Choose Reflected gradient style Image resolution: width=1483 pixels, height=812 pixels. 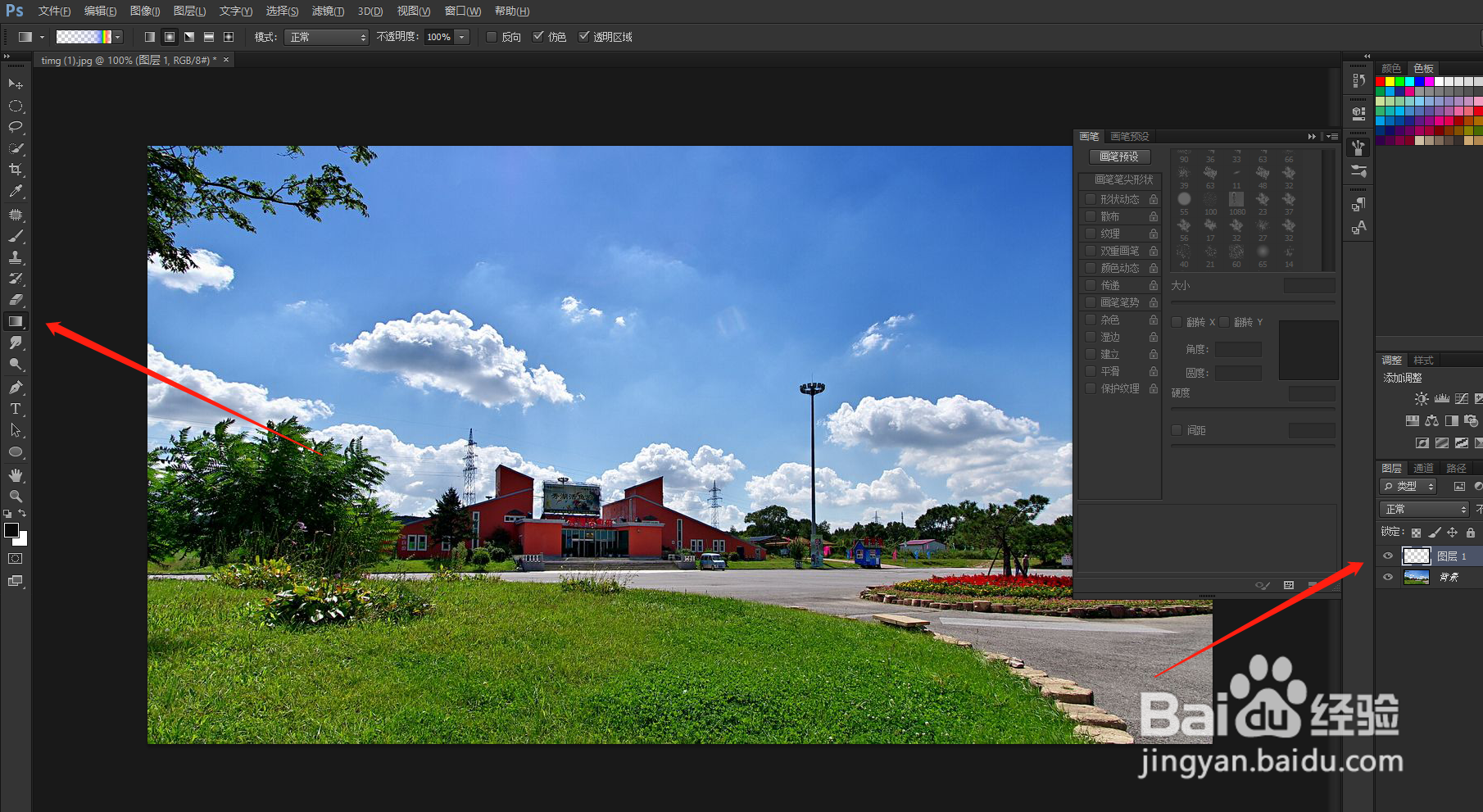(x=209, y=37)
